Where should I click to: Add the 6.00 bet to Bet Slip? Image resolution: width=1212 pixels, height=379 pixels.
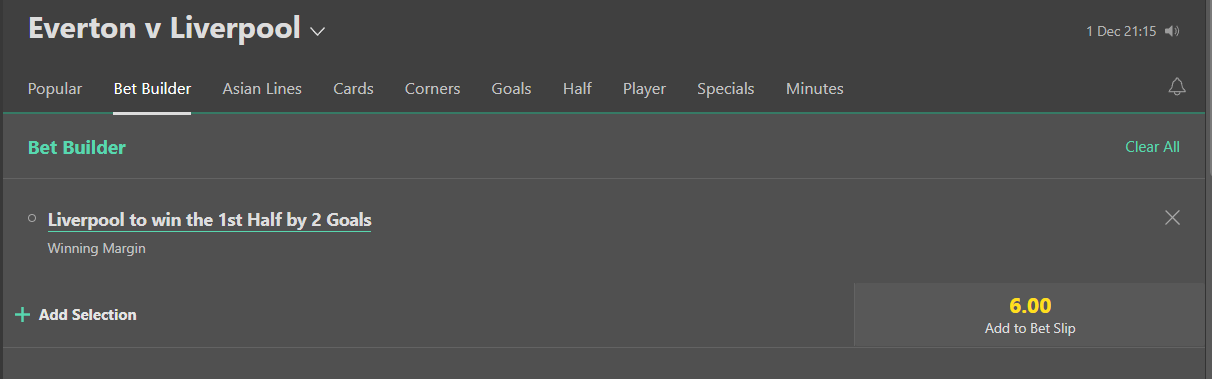(x=1030, y=315)
